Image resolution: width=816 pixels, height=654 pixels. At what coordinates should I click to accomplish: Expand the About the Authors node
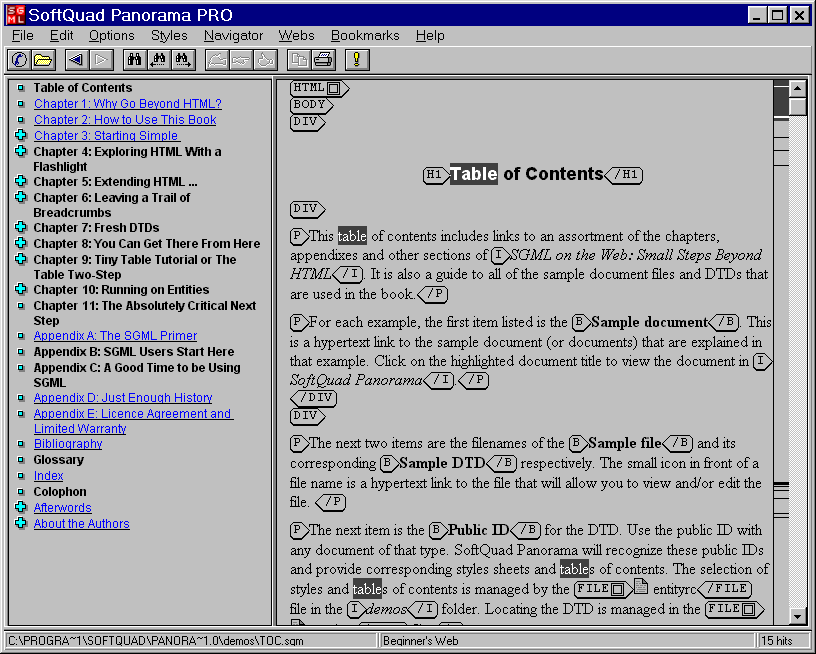click(21, 523)
